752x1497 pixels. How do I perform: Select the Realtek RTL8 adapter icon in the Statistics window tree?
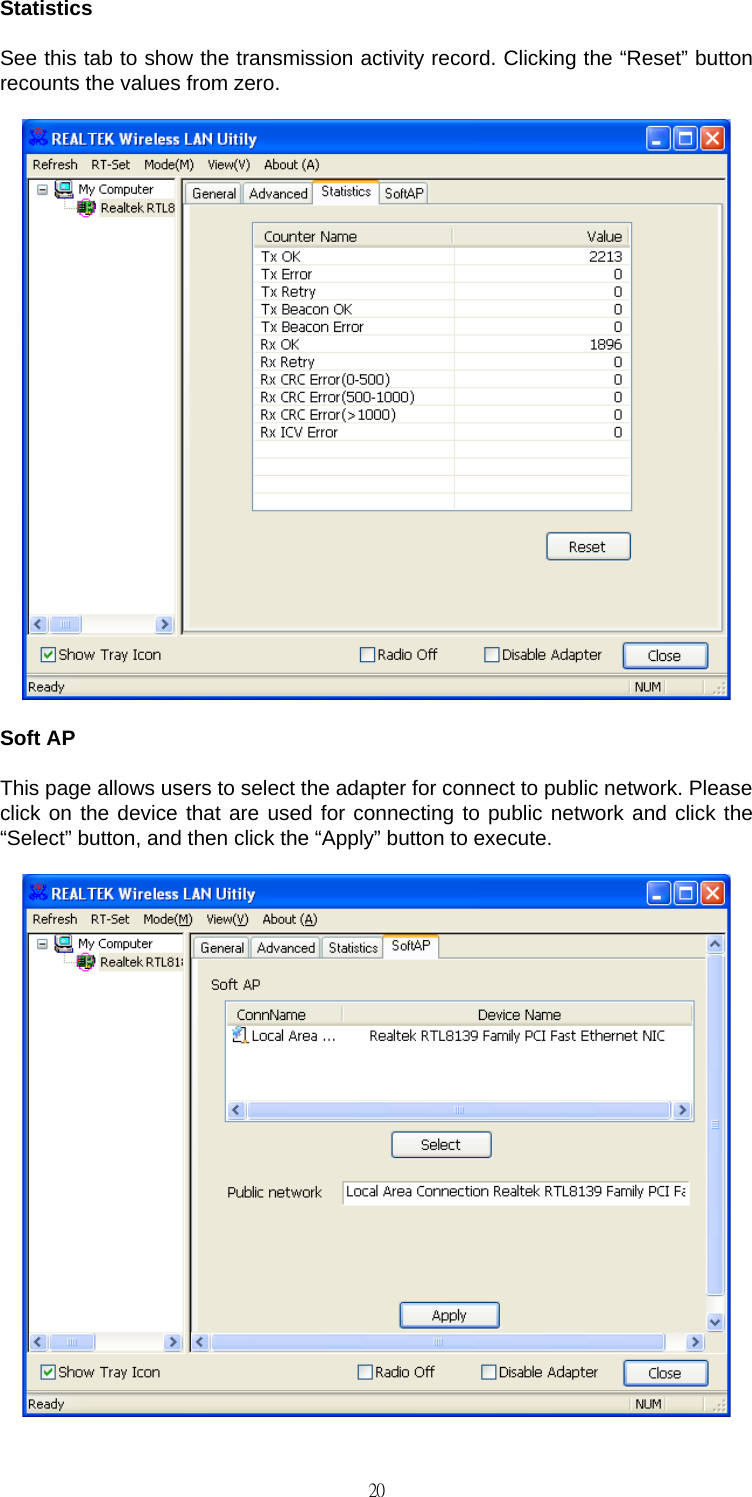click(87, 208)
